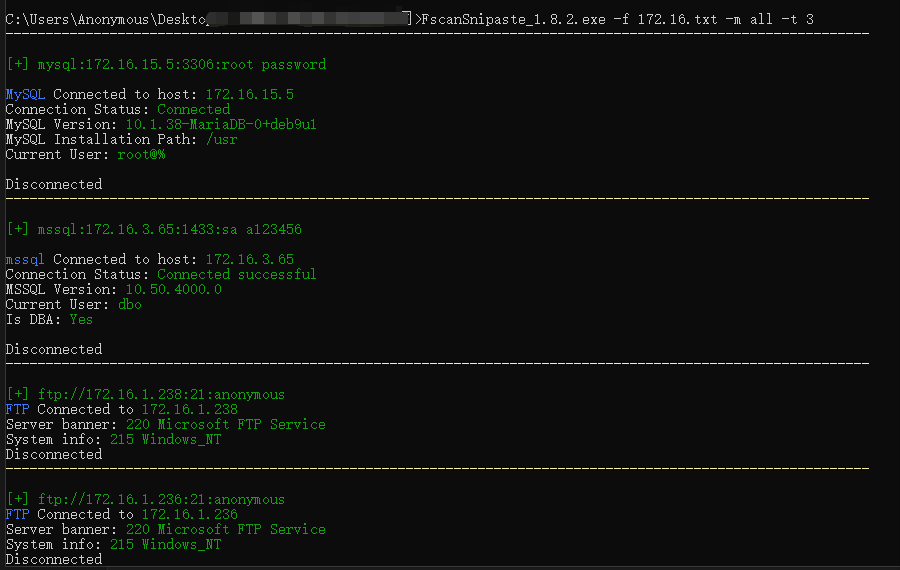Click the MySQL host IP 172.16.15.5

[250, 94]
